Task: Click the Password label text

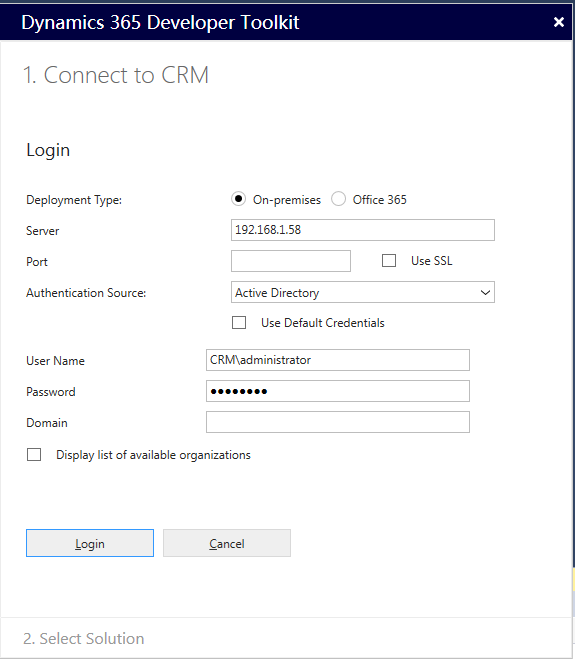Action: pyautogui.click(x=51, y=392)
